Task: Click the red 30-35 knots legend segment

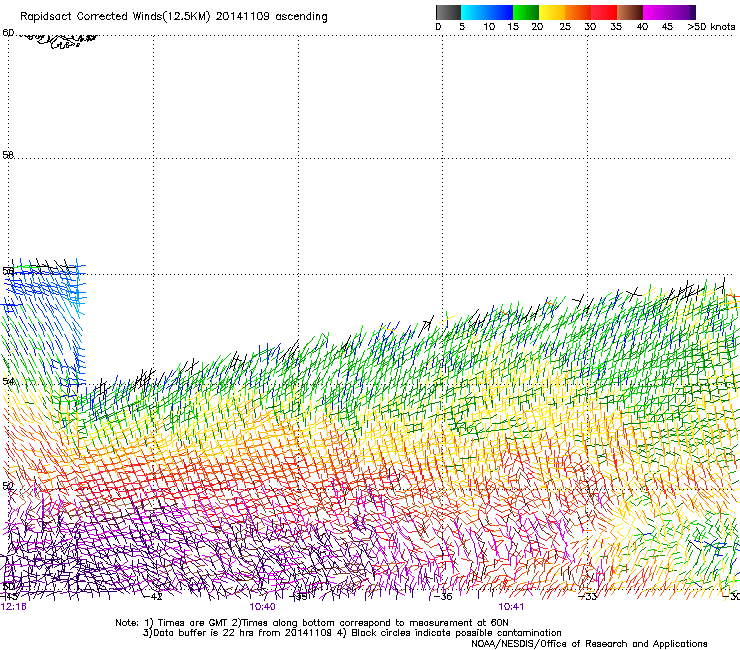Action: pyautogui.click(x=604, y=12)
